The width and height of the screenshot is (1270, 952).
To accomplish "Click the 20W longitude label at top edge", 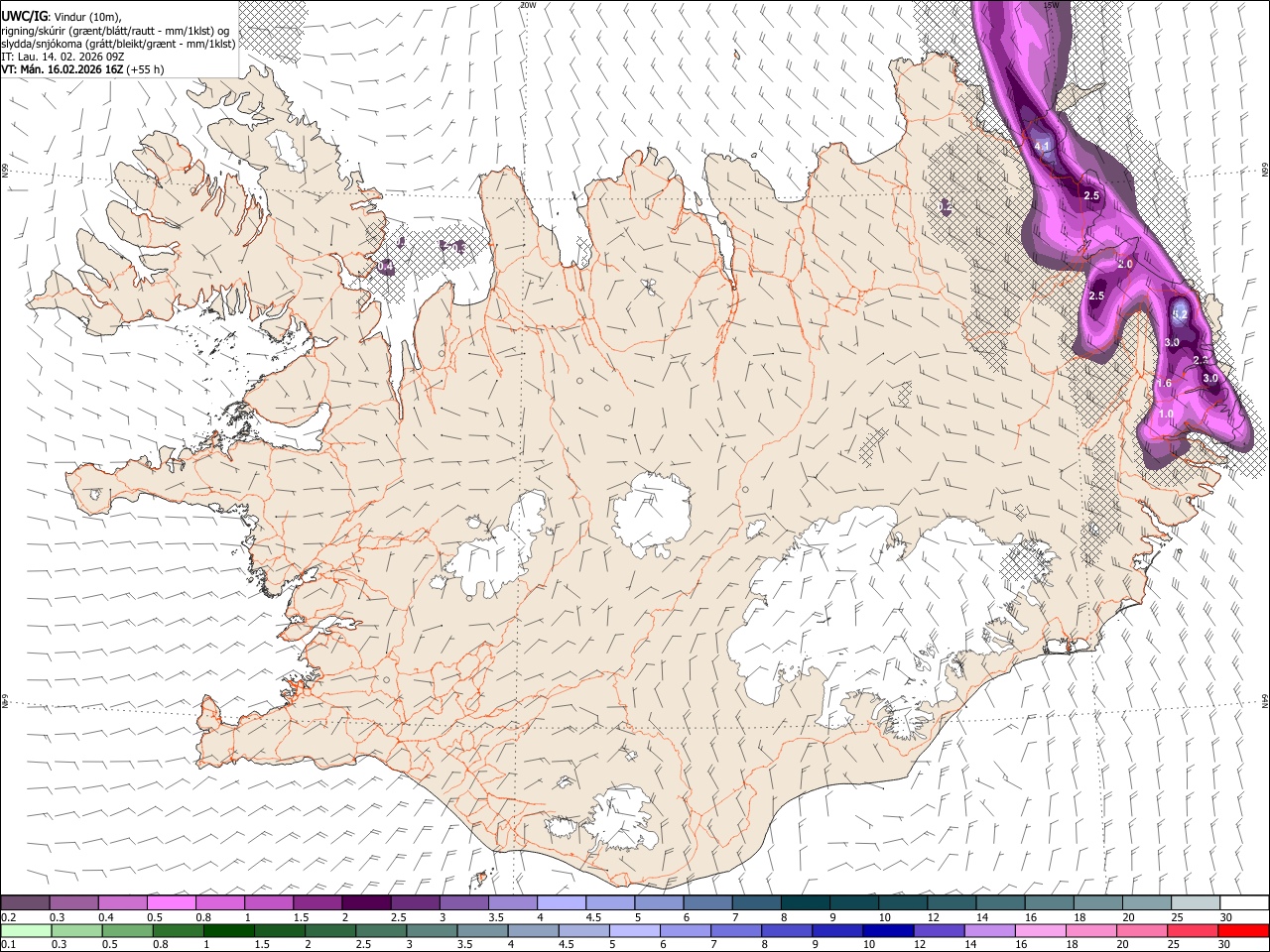I will (x=527, y=5).
